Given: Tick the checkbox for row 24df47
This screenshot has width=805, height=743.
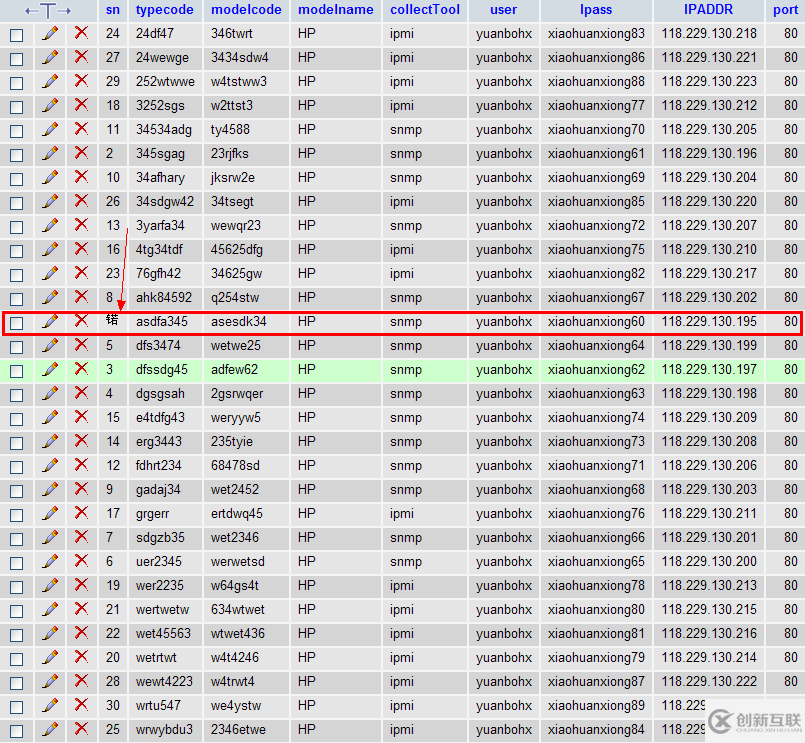Looking at the screenshot, I should [x=16, y=35].
